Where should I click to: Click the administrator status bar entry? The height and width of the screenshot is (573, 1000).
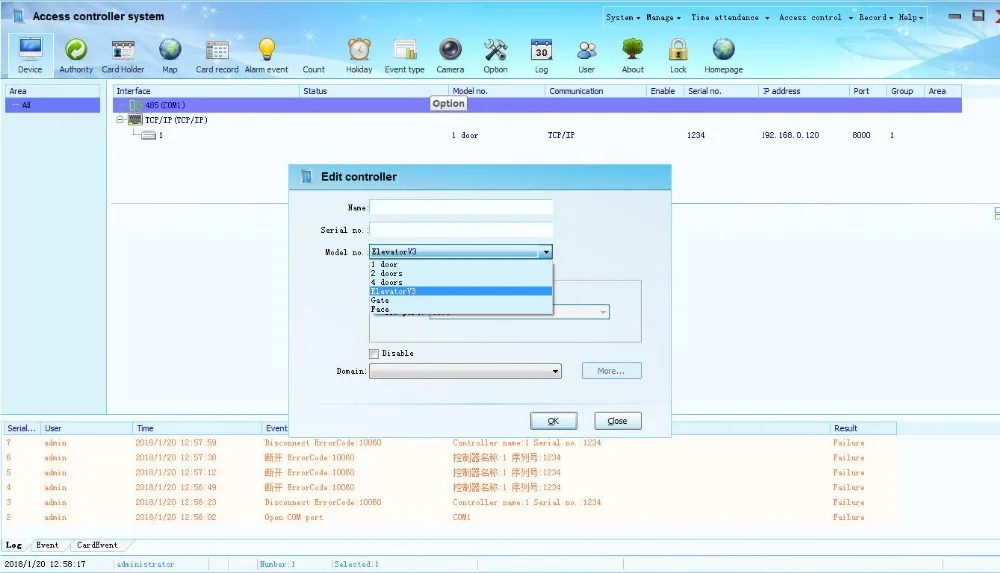pyautogui.click(x=145, y=565)
